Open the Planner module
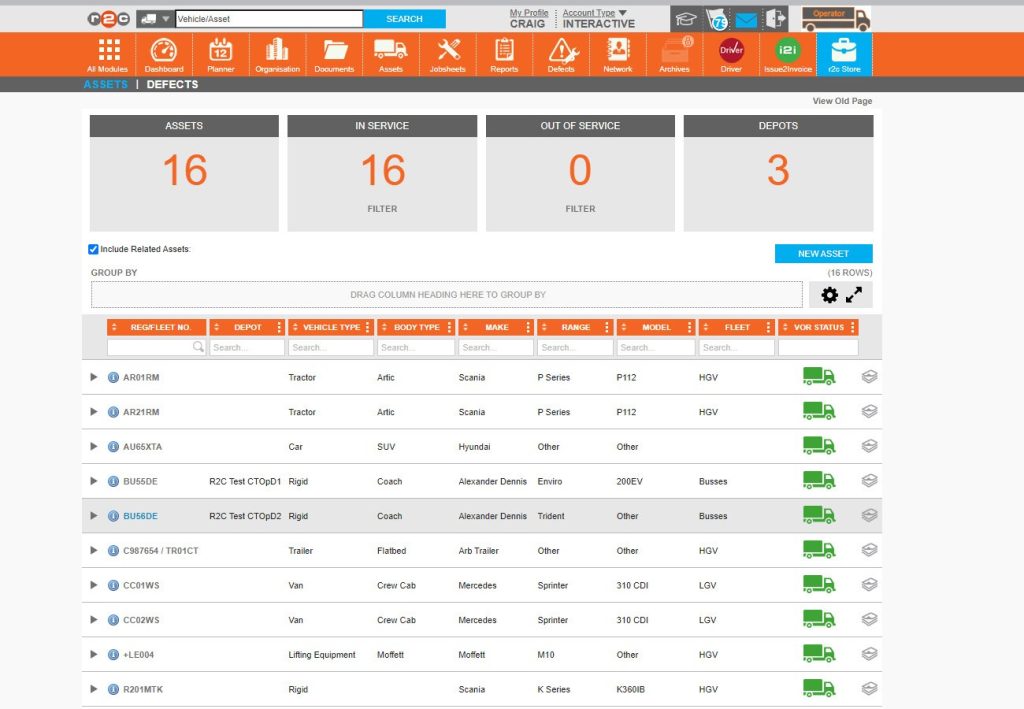 (x=220, y=54)
